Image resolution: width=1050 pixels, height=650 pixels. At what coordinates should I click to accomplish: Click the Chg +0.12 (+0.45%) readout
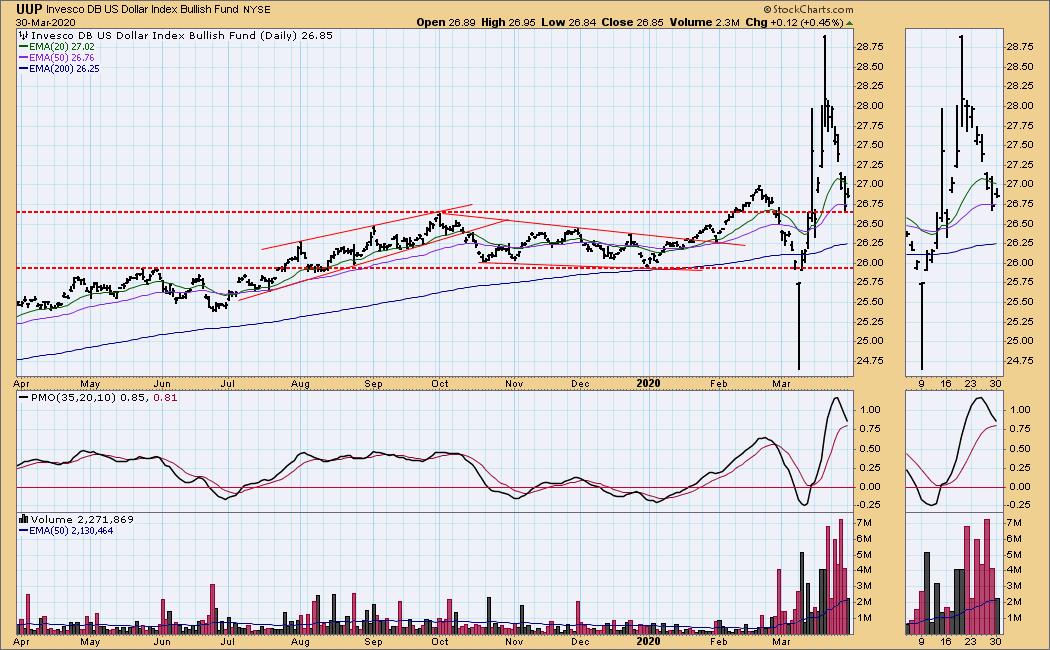tap(795, 22)
